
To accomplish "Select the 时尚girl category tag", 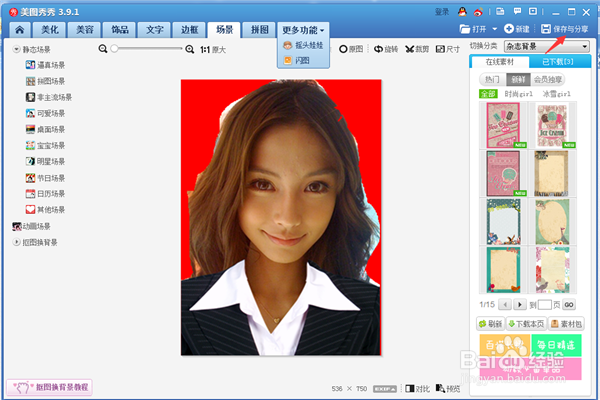I will (x=518, y=94).
